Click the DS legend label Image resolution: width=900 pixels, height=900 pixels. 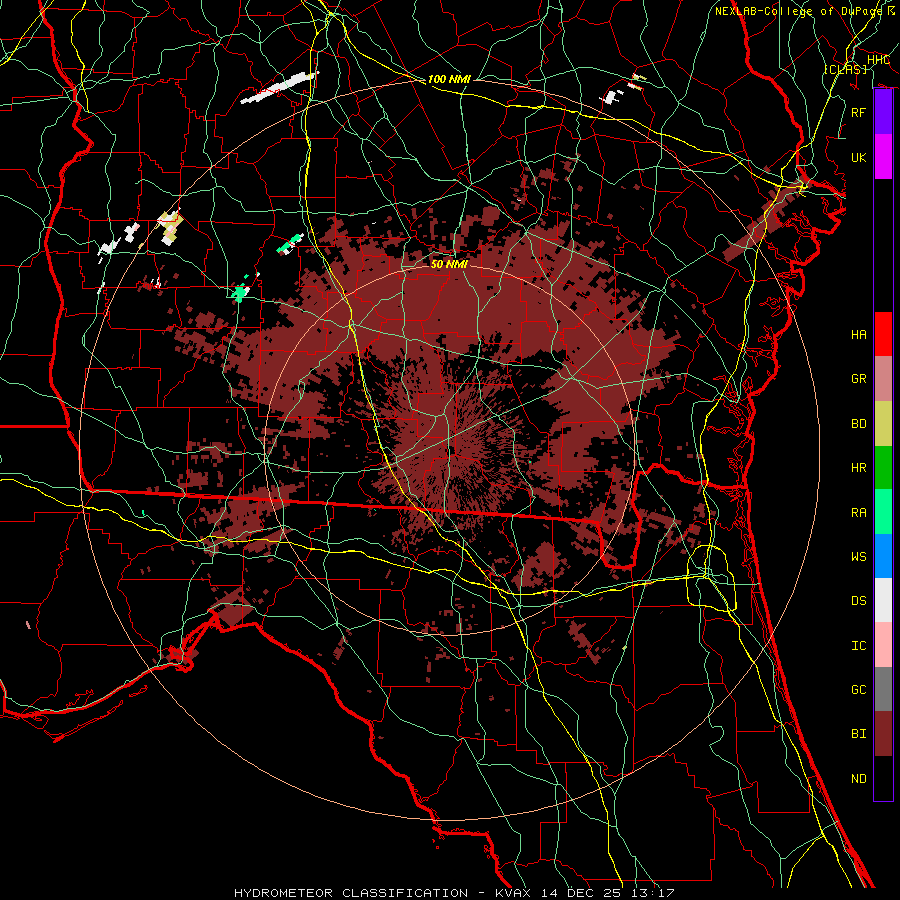tap(858, 601)
